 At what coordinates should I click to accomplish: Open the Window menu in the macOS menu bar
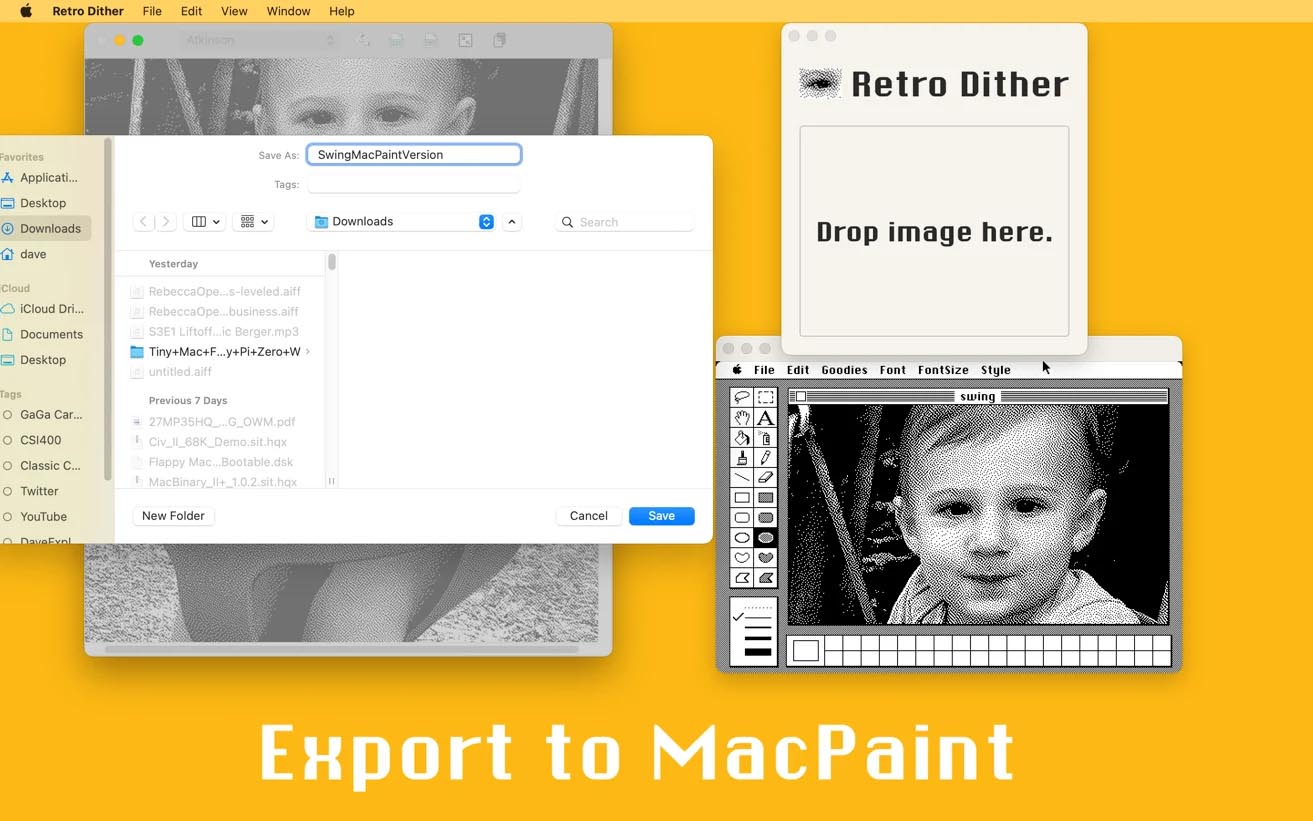click(287, 11)
